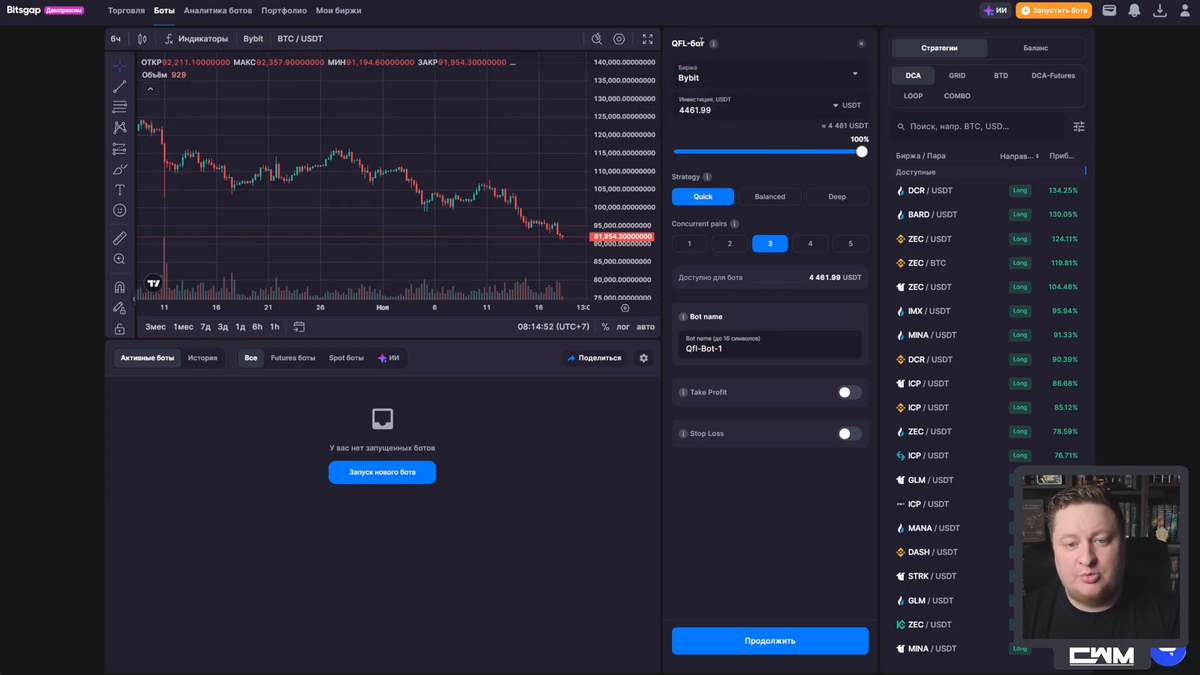Toggle stay-in-drawing-mode pencil lock icon
Image resolution: width=1200 pixels, height=675 pixels.
point(120,308)
